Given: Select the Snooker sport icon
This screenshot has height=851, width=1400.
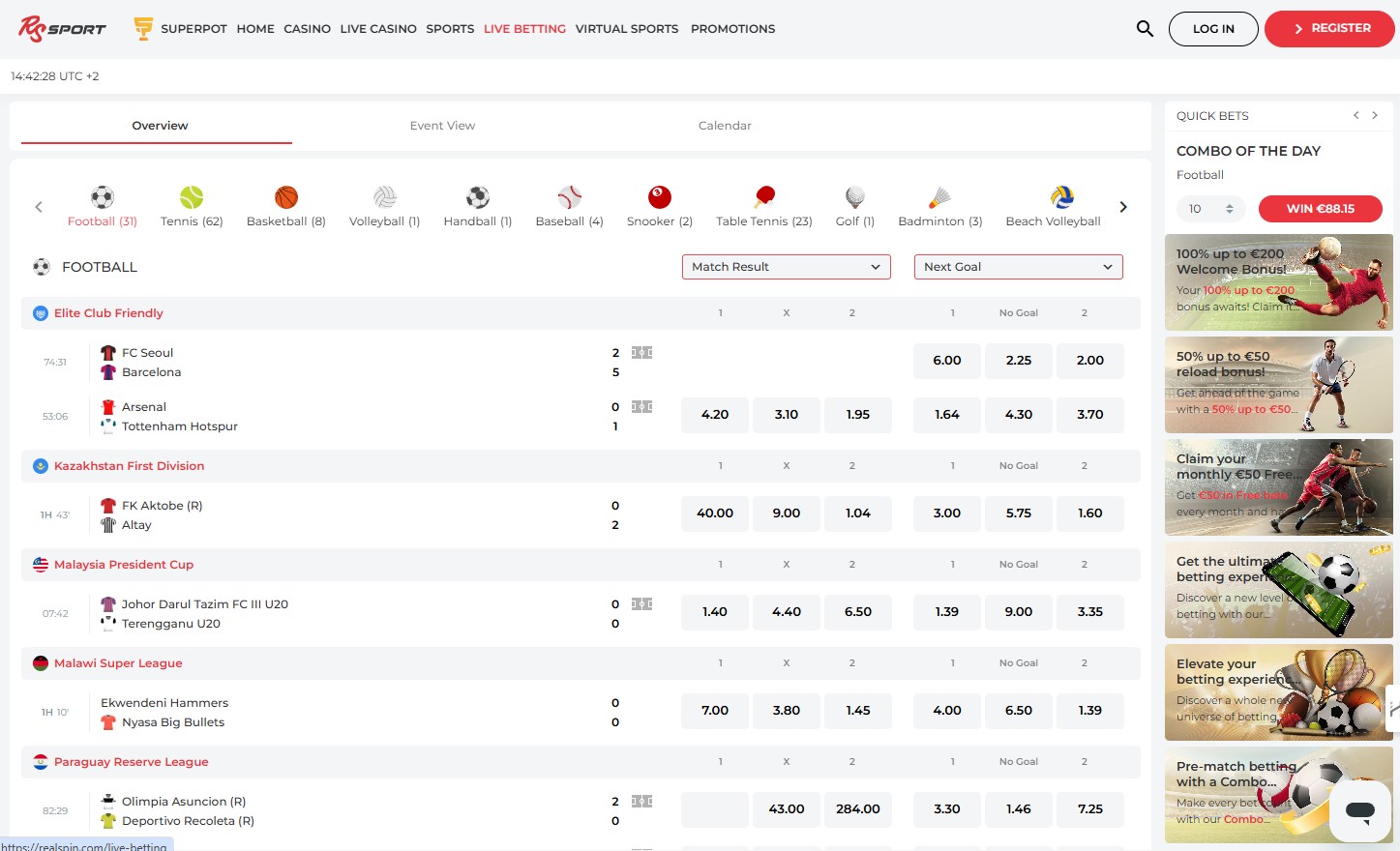Looking at the screenshot, I should tap(660, 197).
